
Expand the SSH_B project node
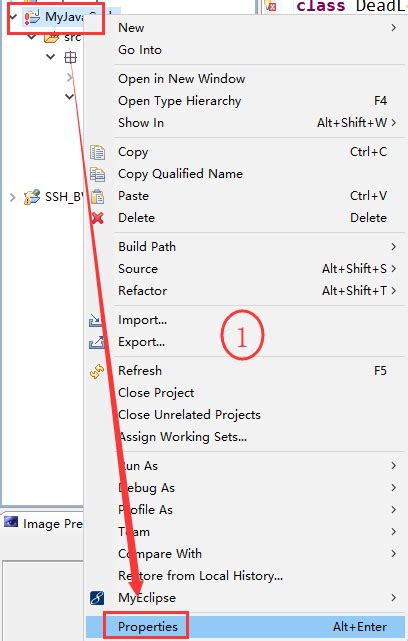(x=13, y=197)
